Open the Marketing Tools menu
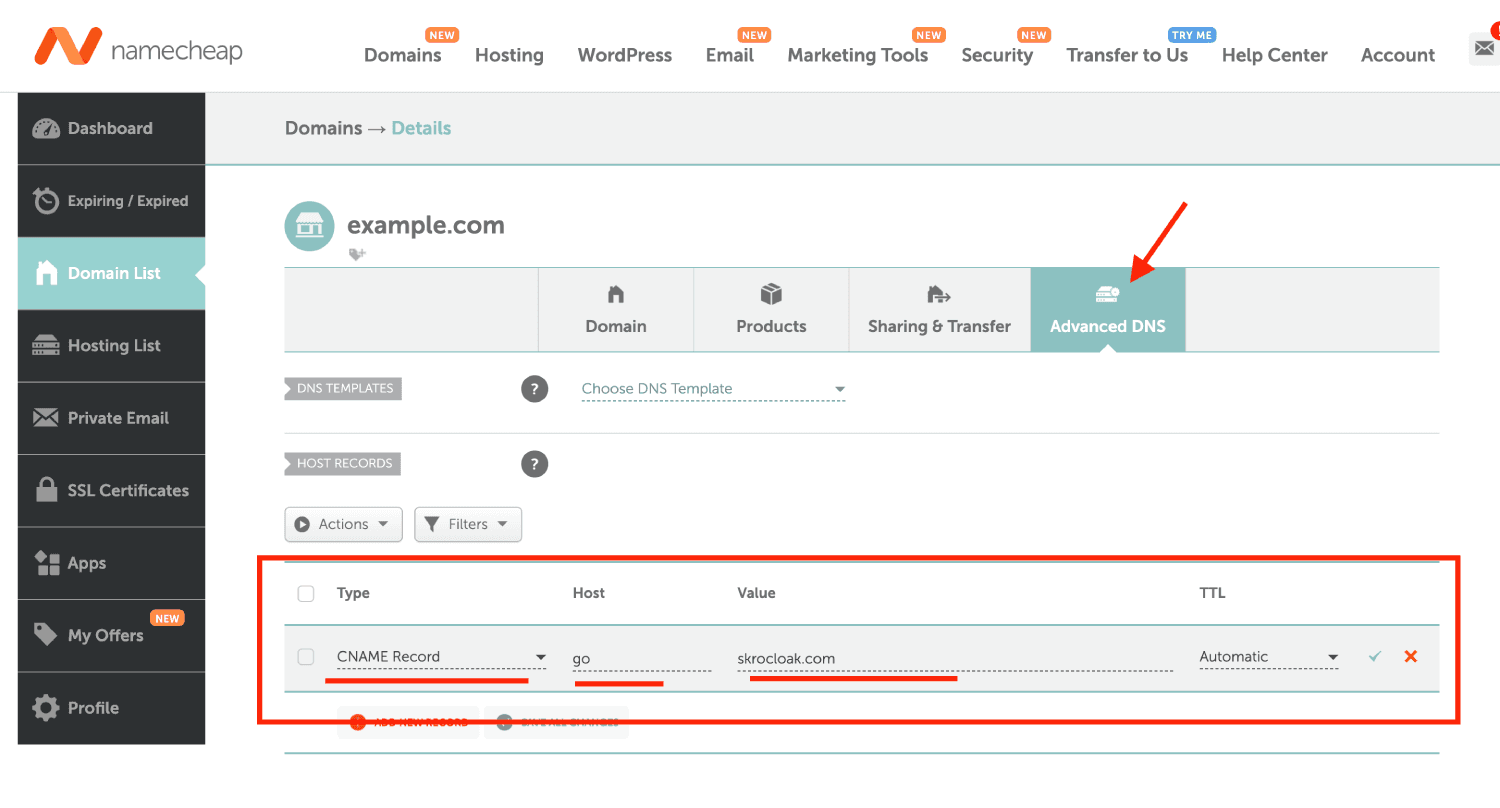Screen dimensions: 1500x808 pos(858,55)
